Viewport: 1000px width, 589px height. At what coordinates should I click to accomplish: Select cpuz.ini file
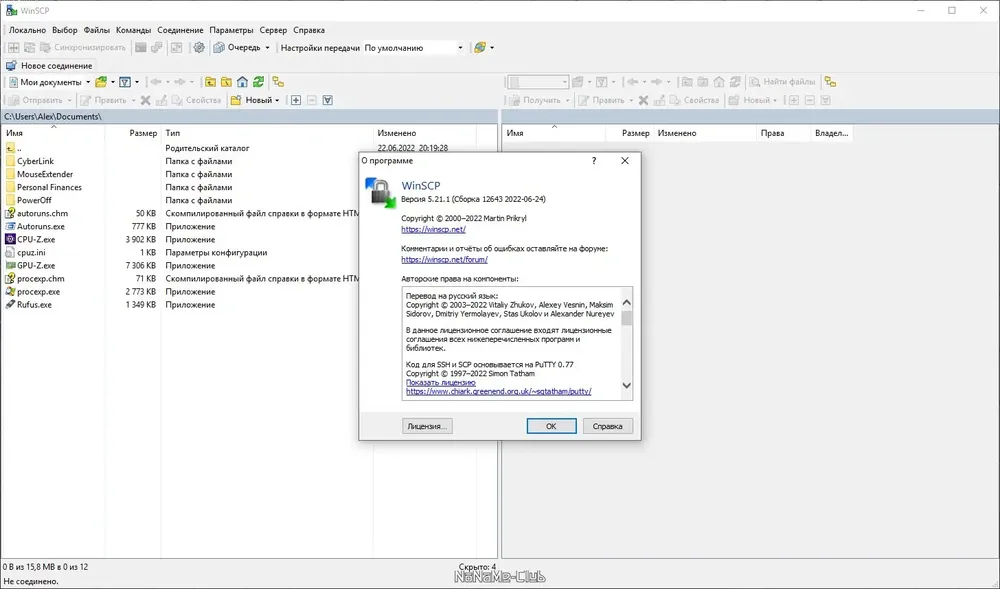[x=31, y=252]
